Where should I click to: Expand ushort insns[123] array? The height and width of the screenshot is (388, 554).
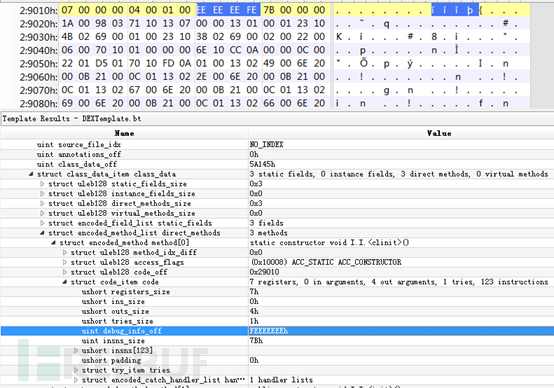(76, 351)
